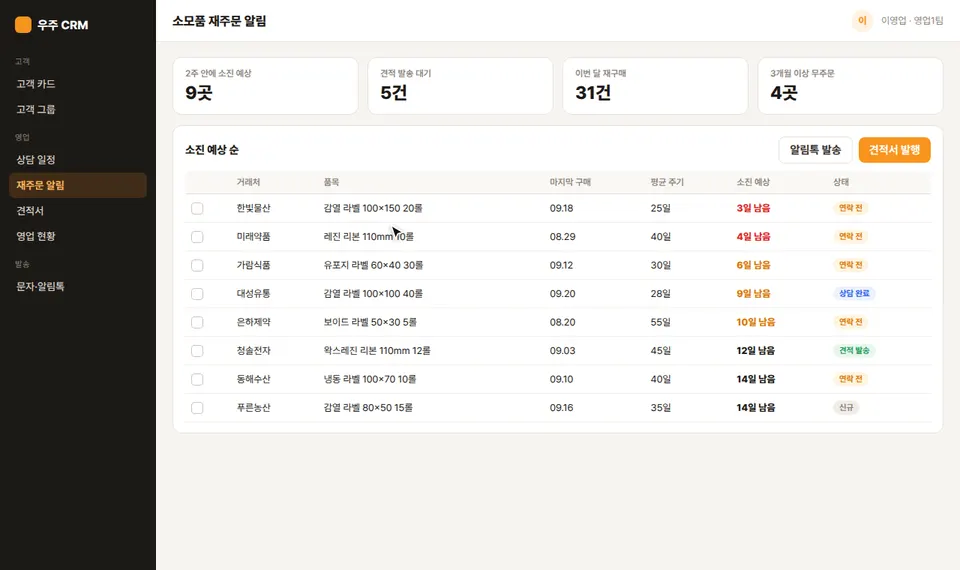Select the 동해수산 customer name
960x570 pixels.
[x=253, y=380]
